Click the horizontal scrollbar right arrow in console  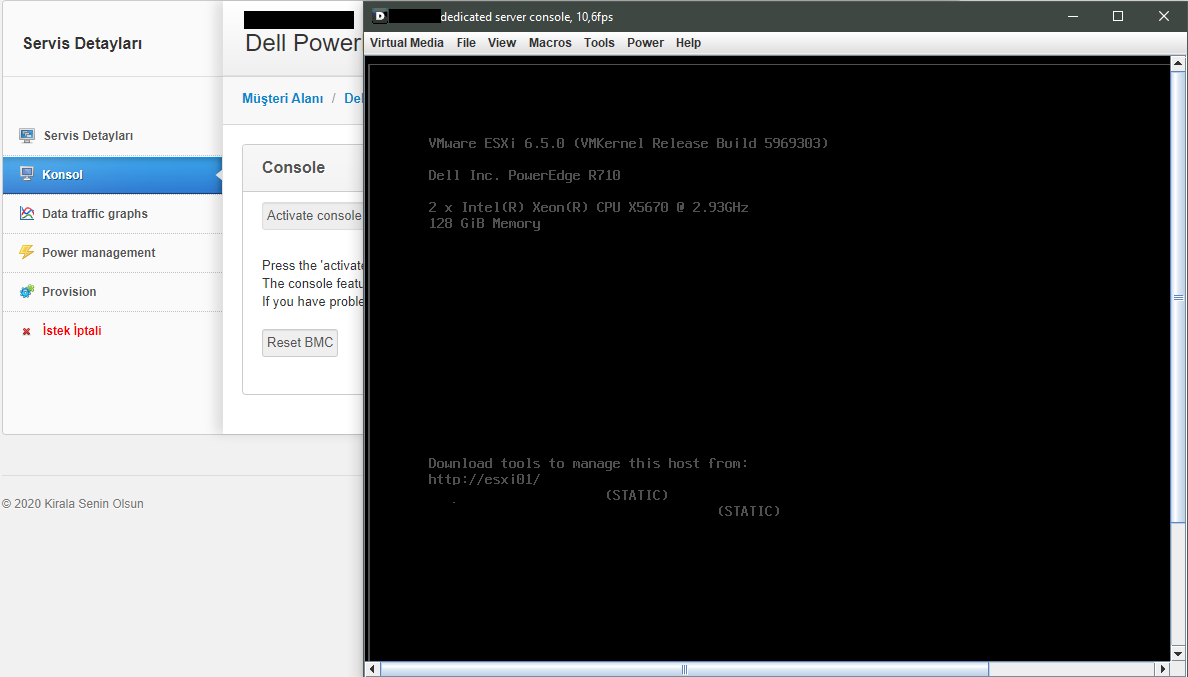pos(1164,669)
